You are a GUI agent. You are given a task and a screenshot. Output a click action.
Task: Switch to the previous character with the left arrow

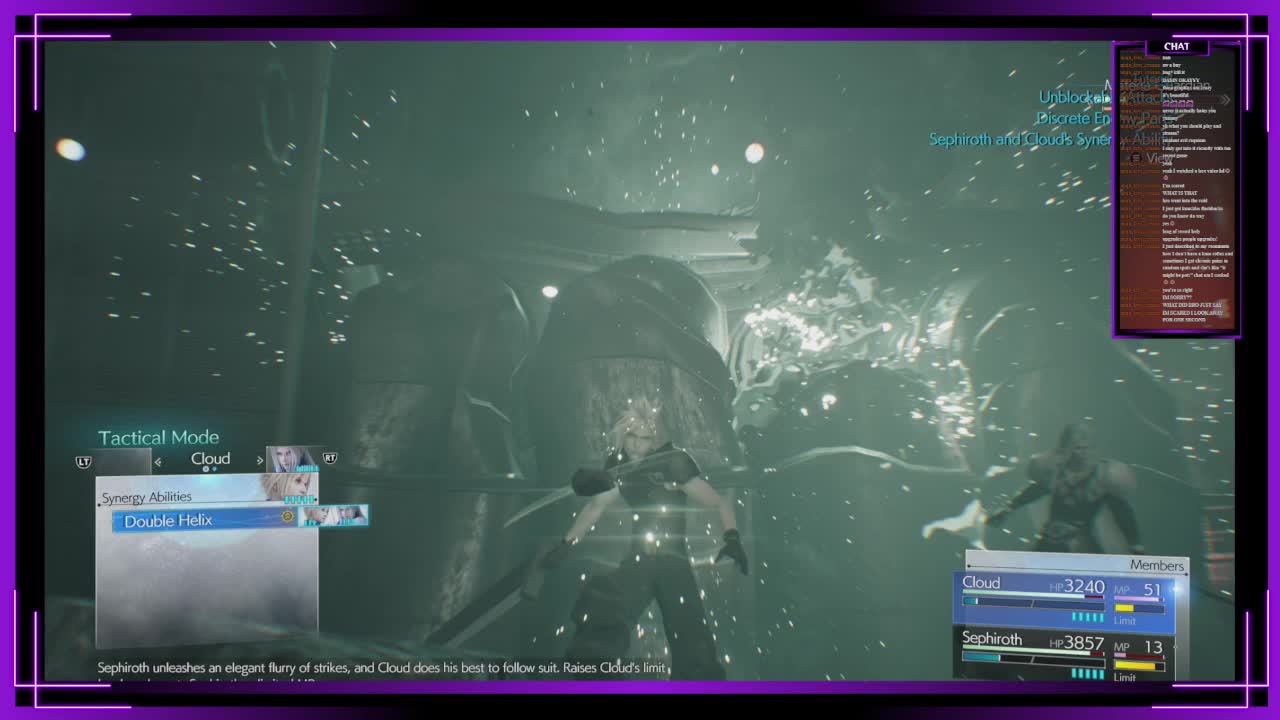[157, 461]
